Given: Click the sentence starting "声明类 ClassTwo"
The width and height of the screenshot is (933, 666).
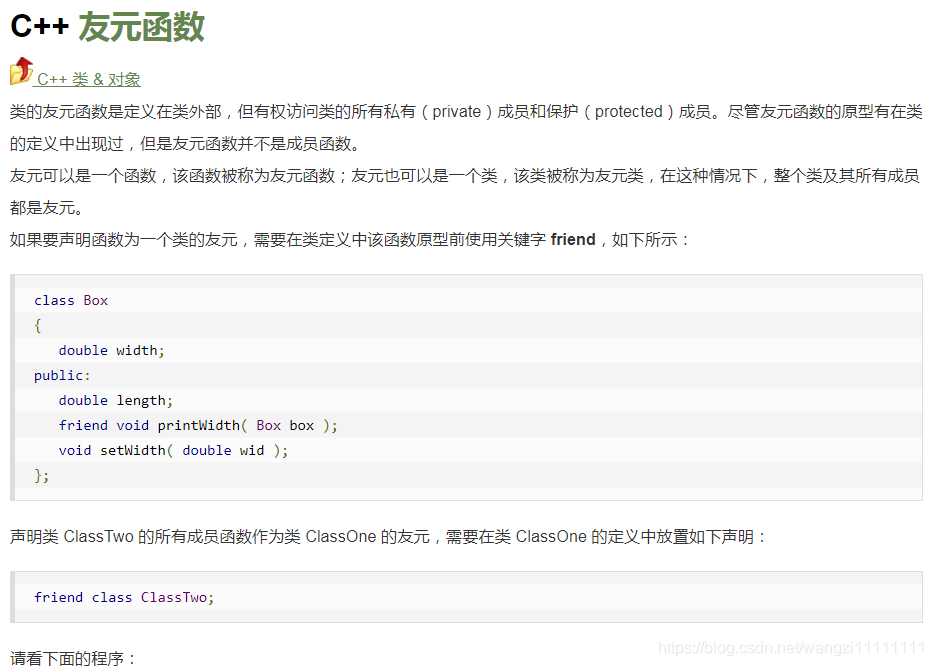Looking at the screenshot, I should [387, 537].
